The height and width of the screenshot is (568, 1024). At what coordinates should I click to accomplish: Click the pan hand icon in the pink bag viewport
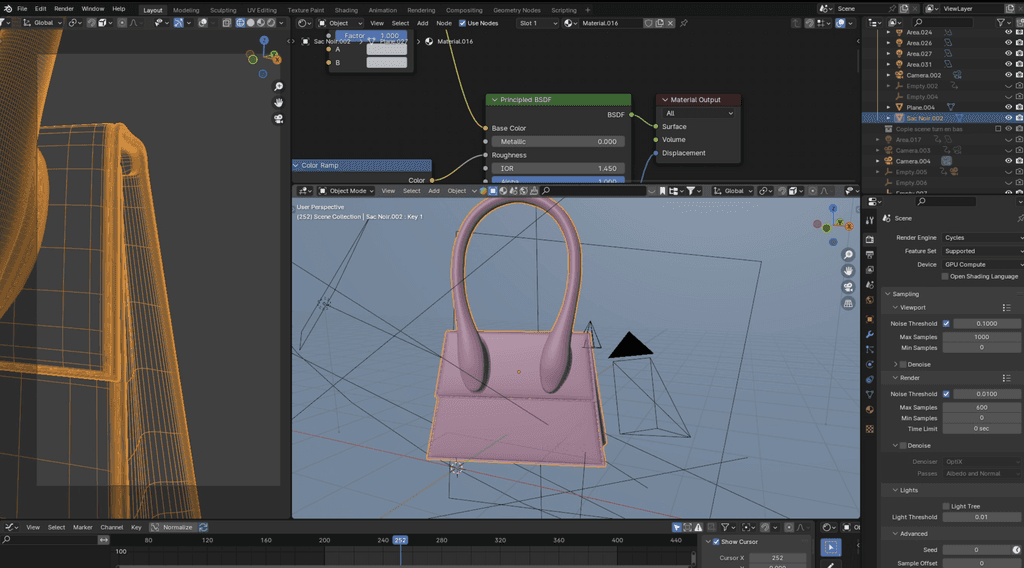tap(848, 271)
